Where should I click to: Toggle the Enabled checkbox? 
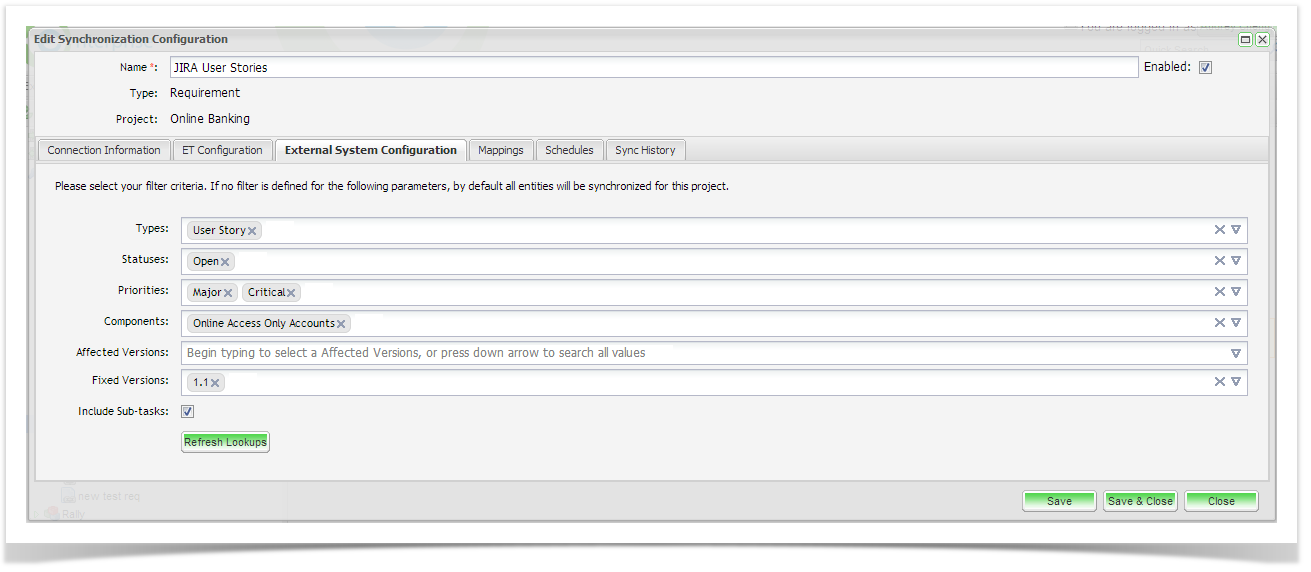pos(1205,68)
